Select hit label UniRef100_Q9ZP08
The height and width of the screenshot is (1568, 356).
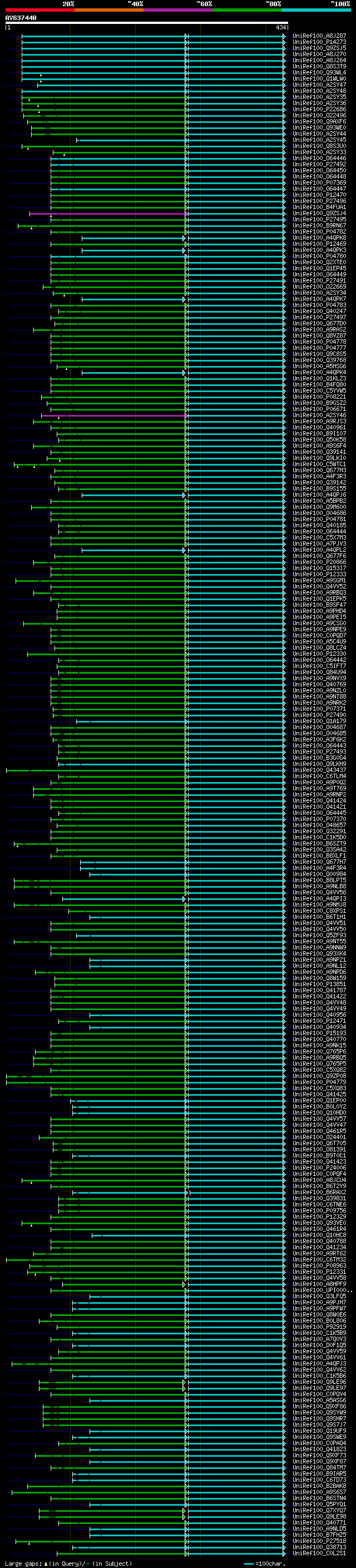coord(319,1076)
